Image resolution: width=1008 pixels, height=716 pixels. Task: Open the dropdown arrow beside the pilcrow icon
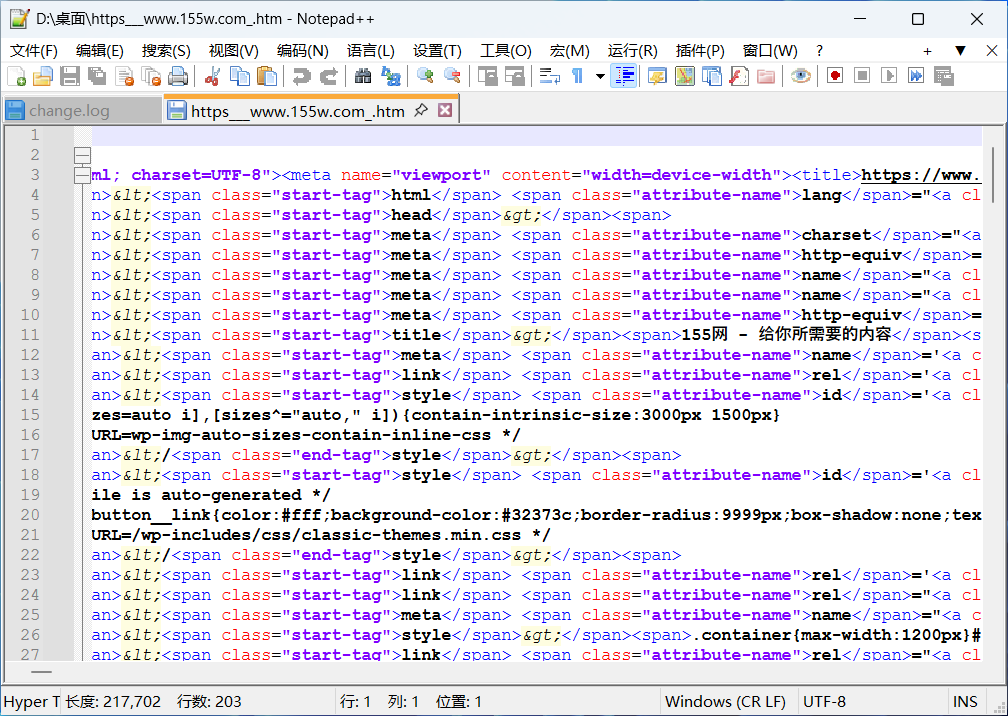click(600, 76)
